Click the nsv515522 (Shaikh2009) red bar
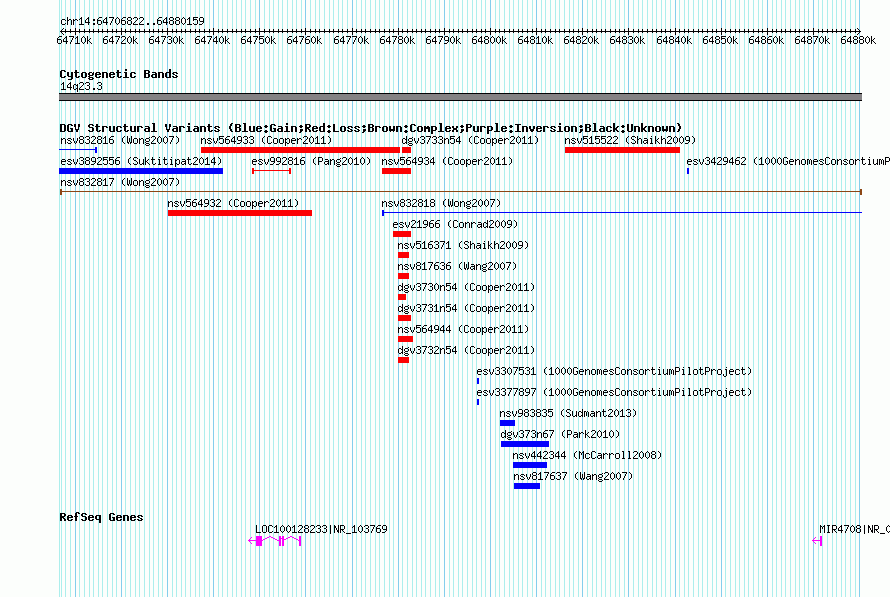The width and height of the screenshot is (890, 597). point(622,150)
